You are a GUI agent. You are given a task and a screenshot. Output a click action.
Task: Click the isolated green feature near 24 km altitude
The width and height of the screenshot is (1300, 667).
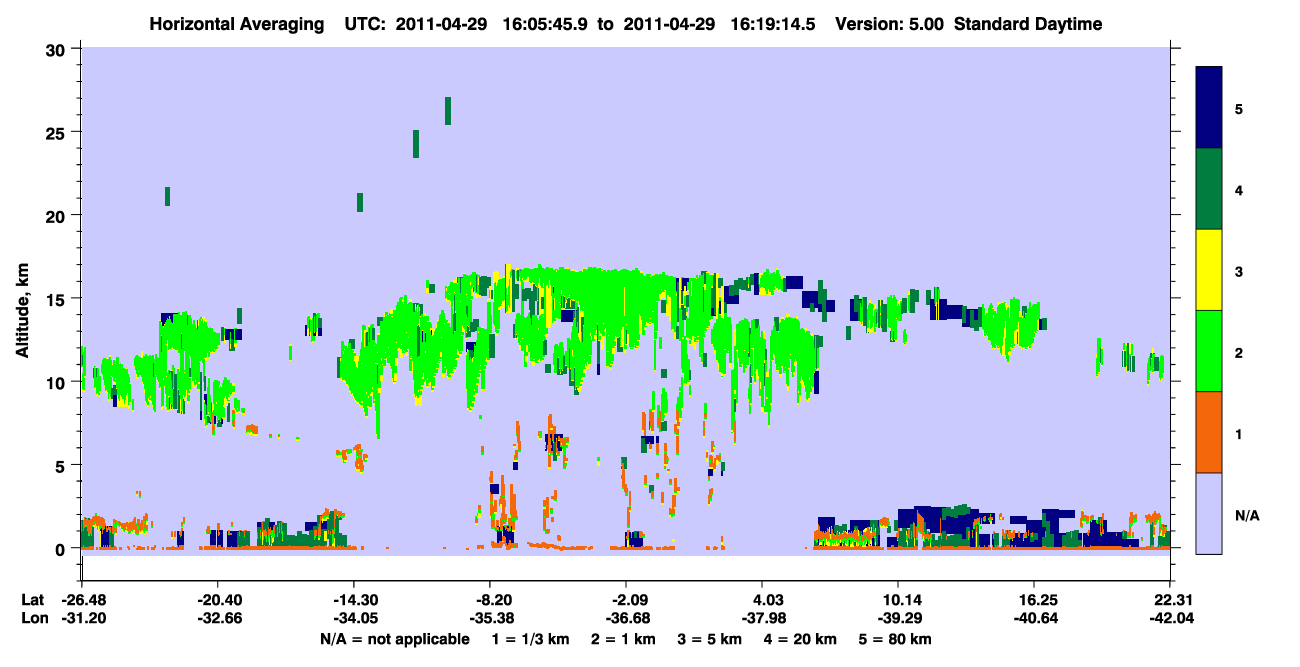(x=416, y=144)
